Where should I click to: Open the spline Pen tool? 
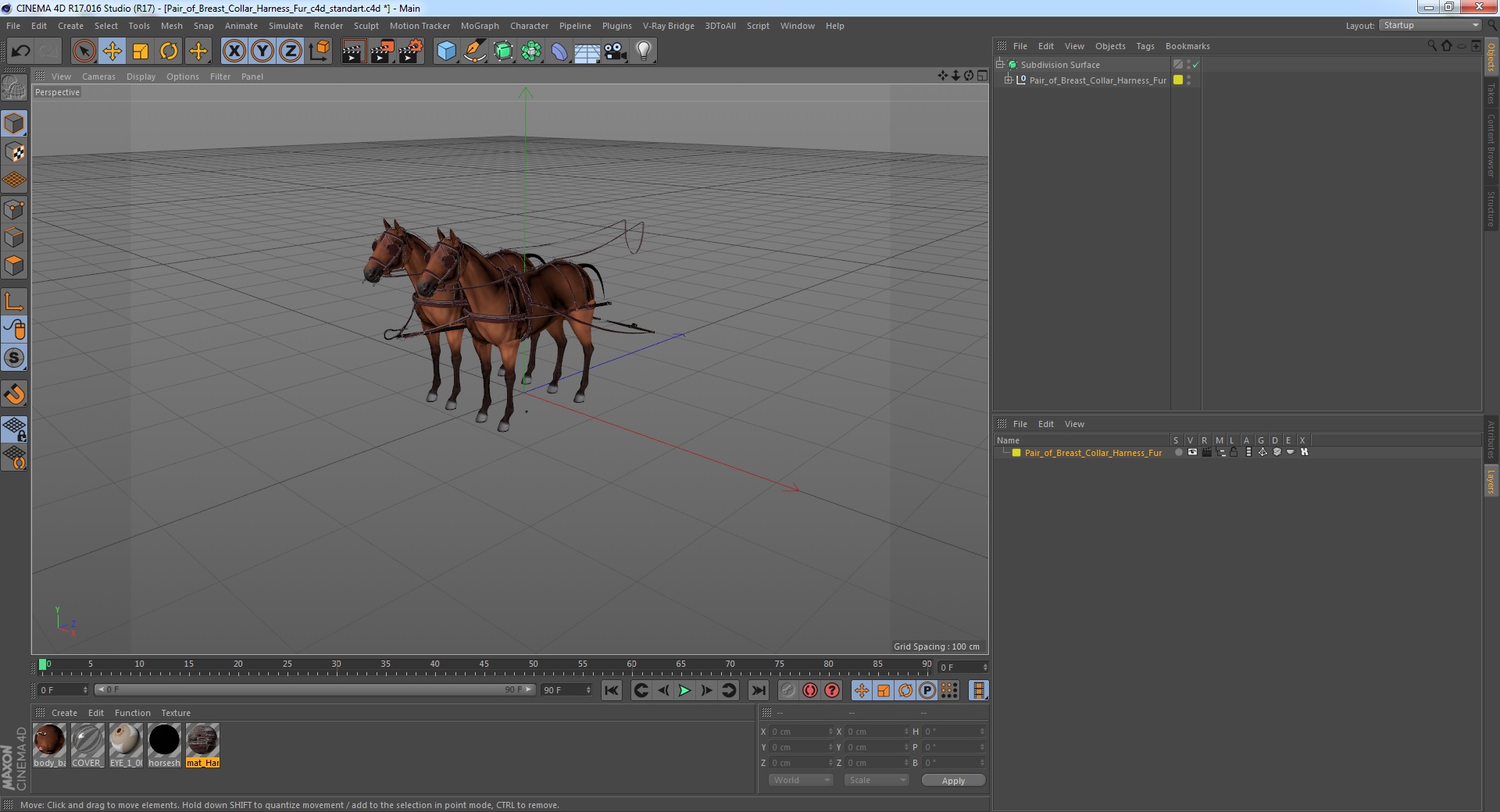point(475,52)
